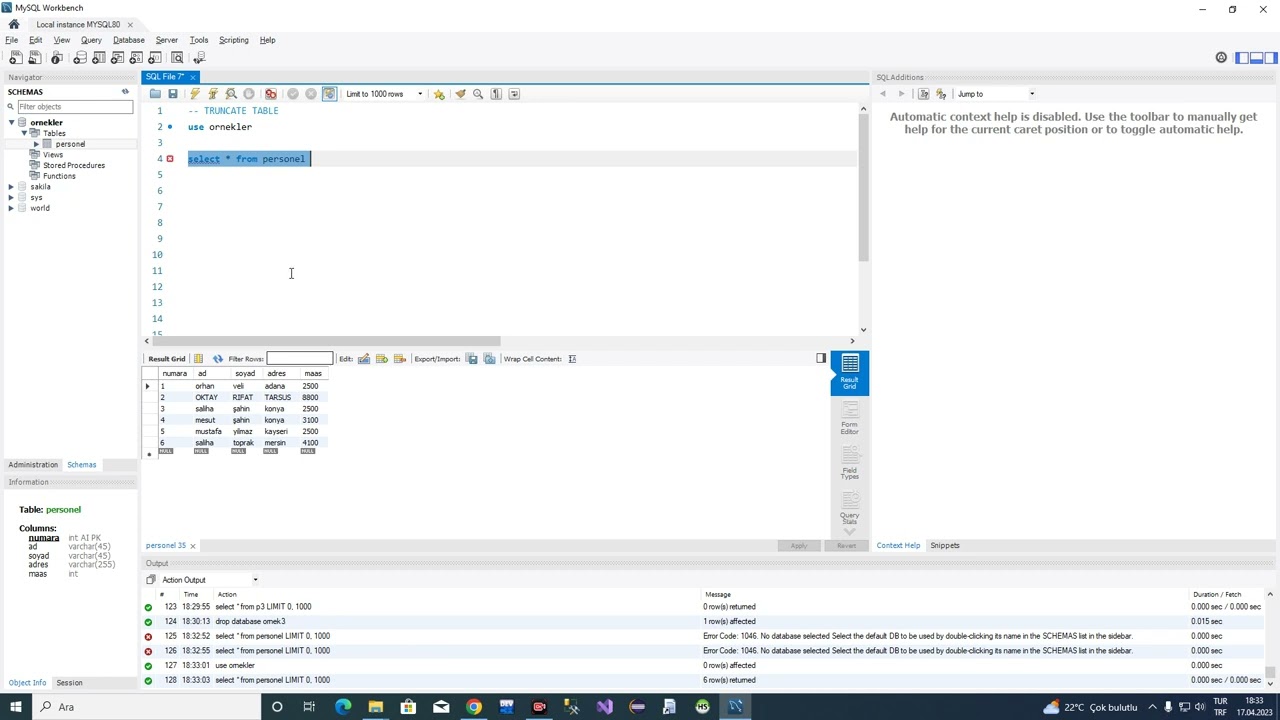This screenshot has height=720, width=1280.
Task: Edit the current row in result grid icon
Action: coord(364,359)
